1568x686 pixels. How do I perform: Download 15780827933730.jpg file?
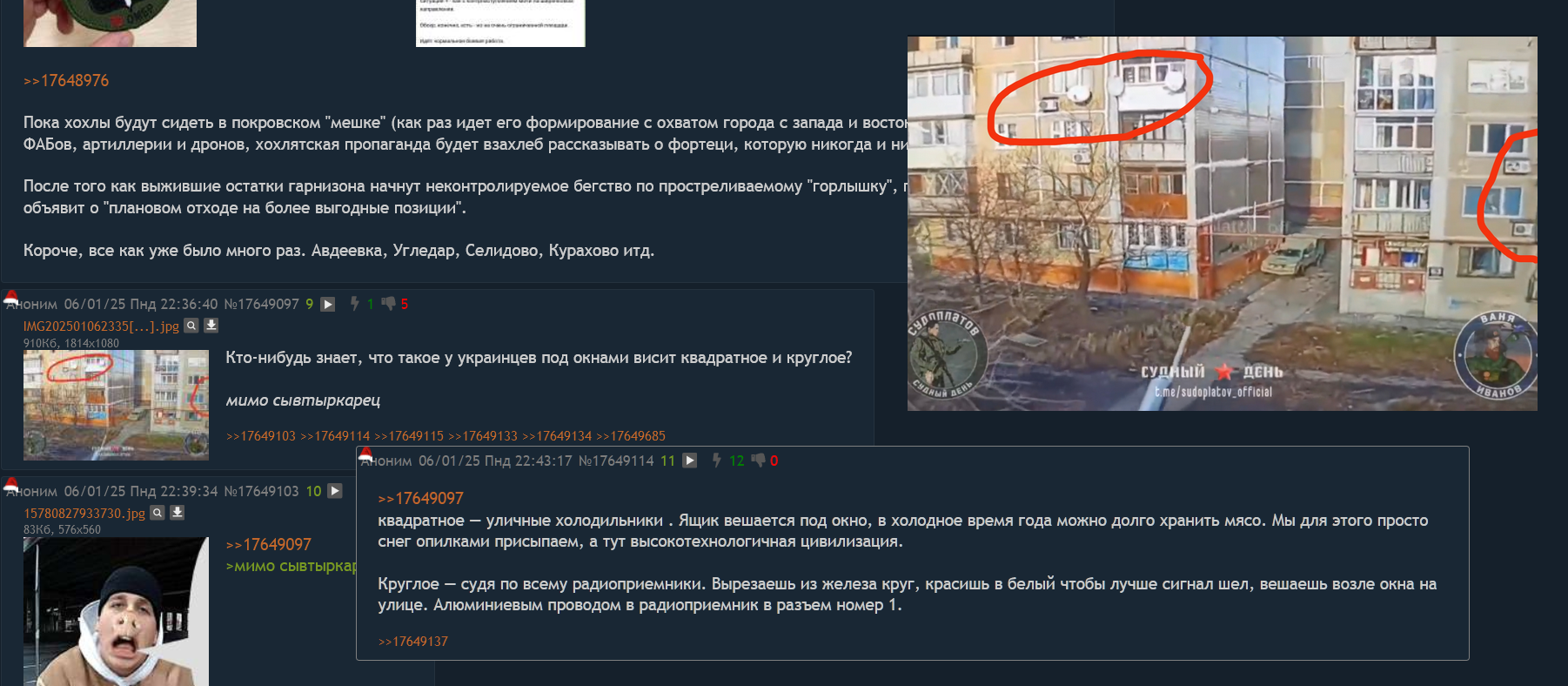[x=177, y=513]
